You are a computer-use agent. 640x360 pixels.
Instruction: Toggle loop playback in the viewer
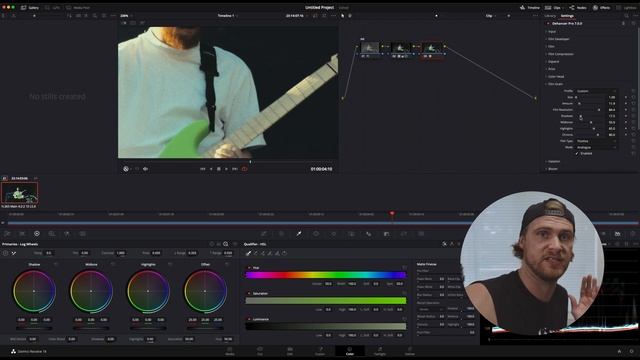pyautogui.click(x=244, y=169)
